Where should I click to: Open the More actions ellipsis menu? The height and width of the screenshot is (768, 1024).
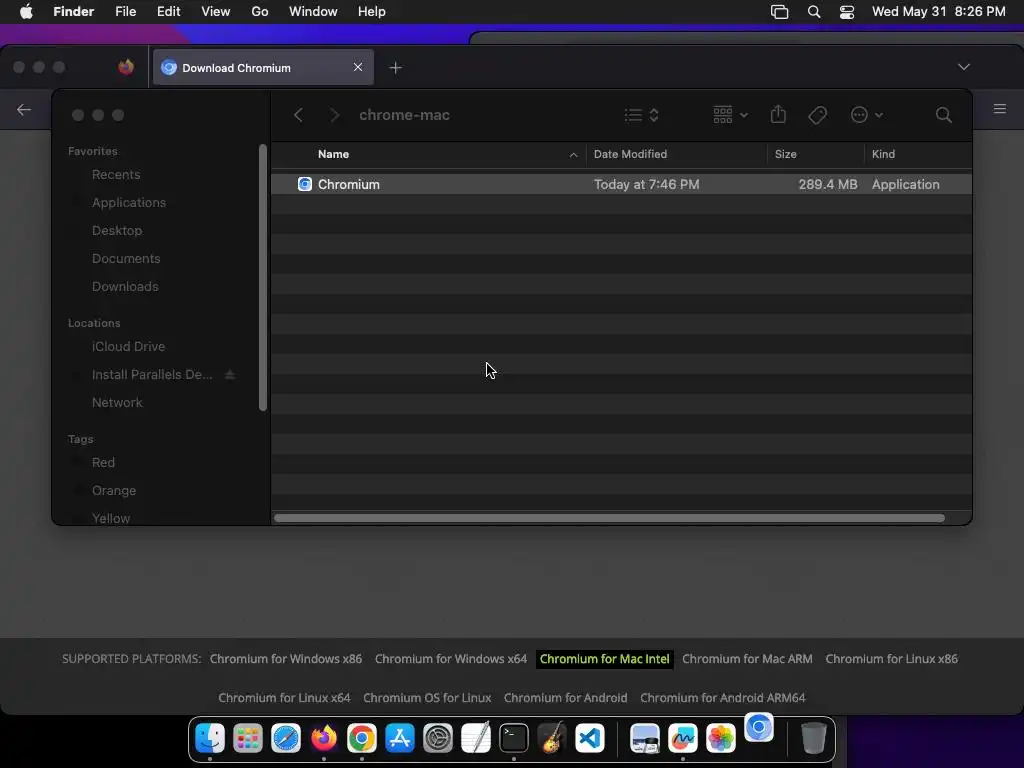click(x=867, y=115)
